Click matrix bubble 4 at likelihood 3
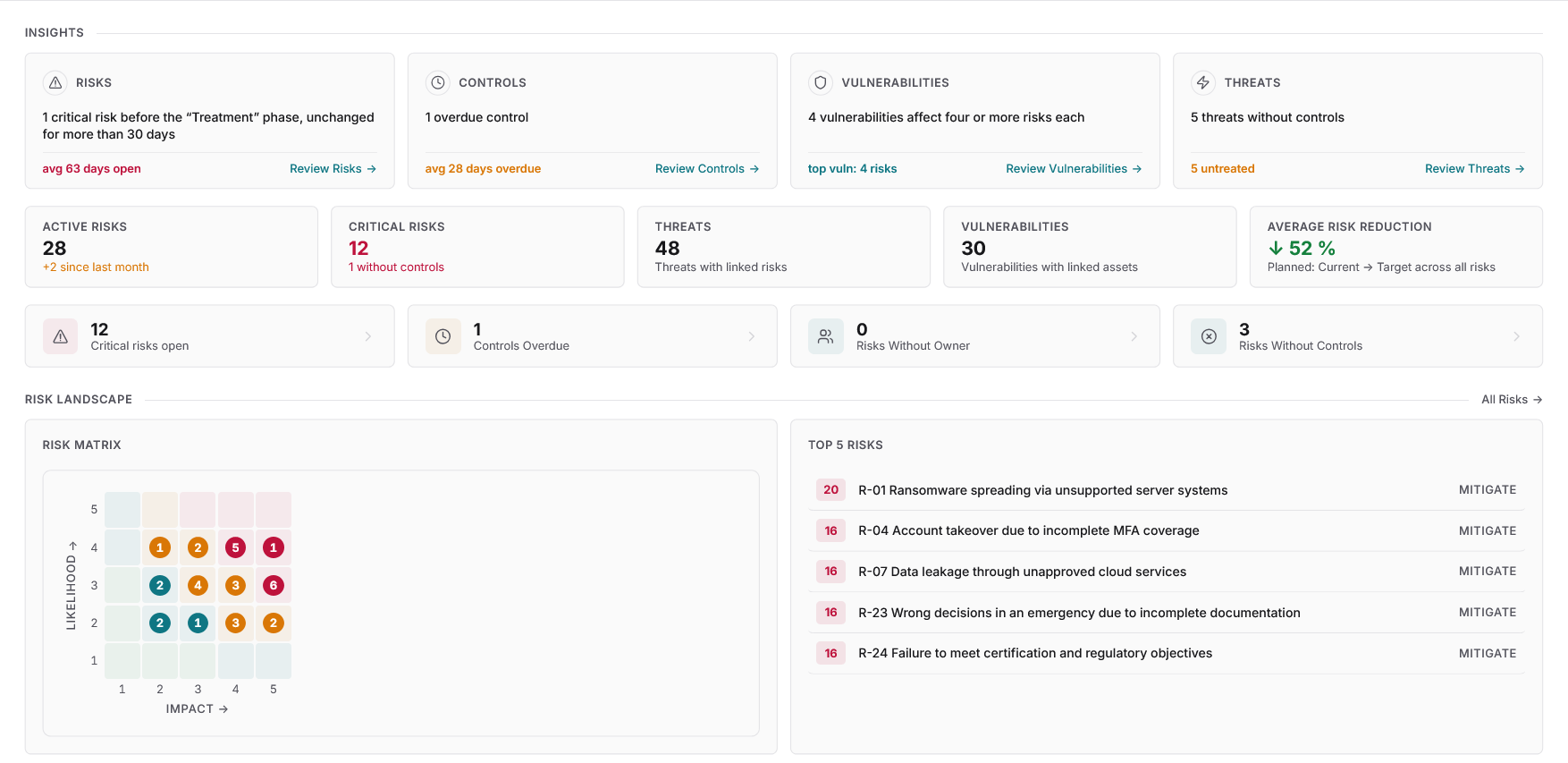This screenshot has width=1568, height=763. (x=198, y=585)
